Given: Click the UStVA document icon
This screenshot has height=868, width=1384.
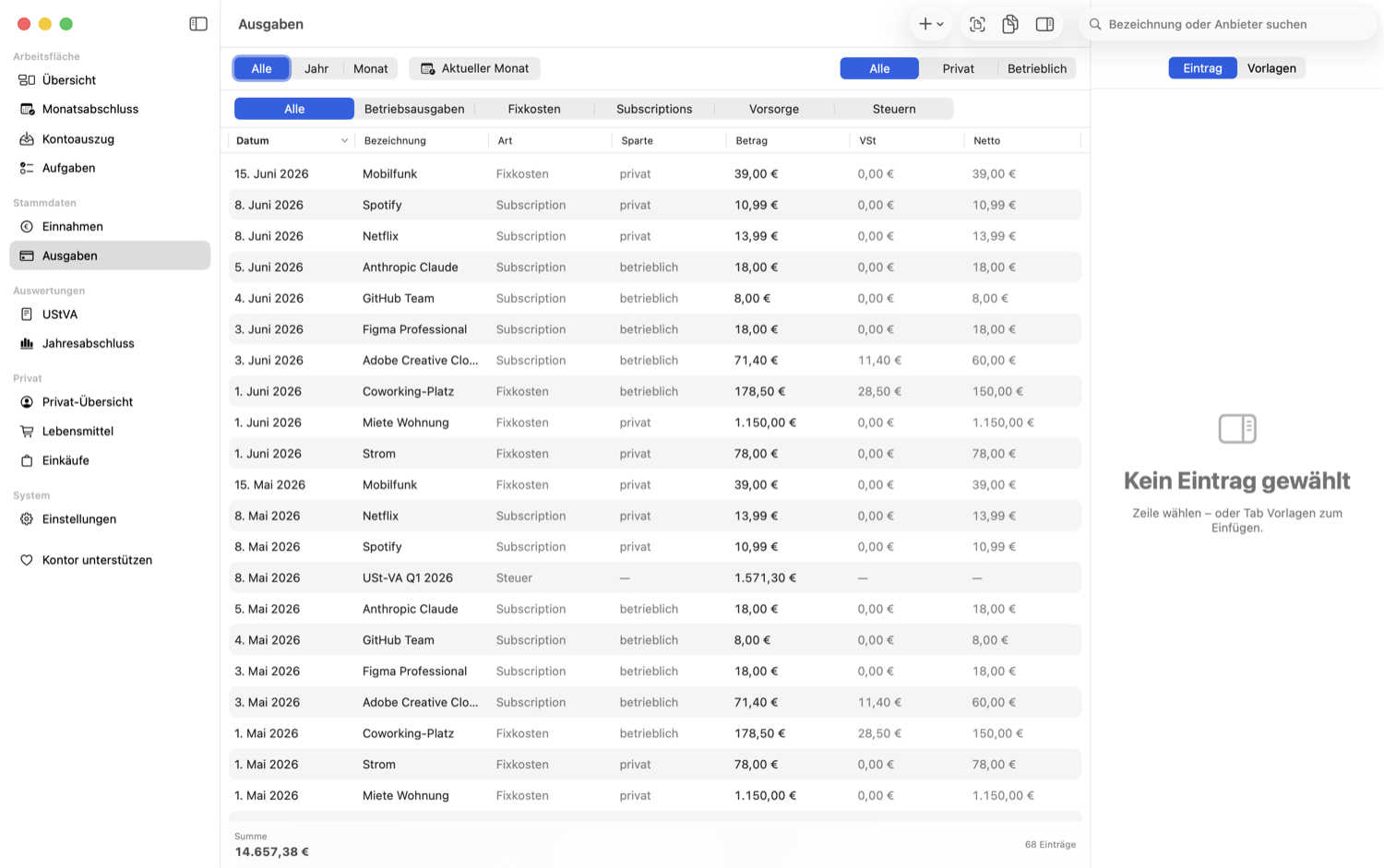Looking at the screenshot, I should [x=27, y=315].
